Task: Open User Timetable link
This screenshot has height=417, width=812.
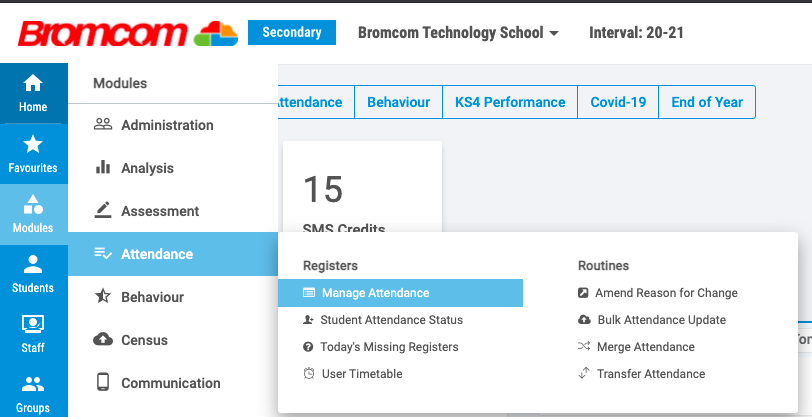Action: click(362, 373)
